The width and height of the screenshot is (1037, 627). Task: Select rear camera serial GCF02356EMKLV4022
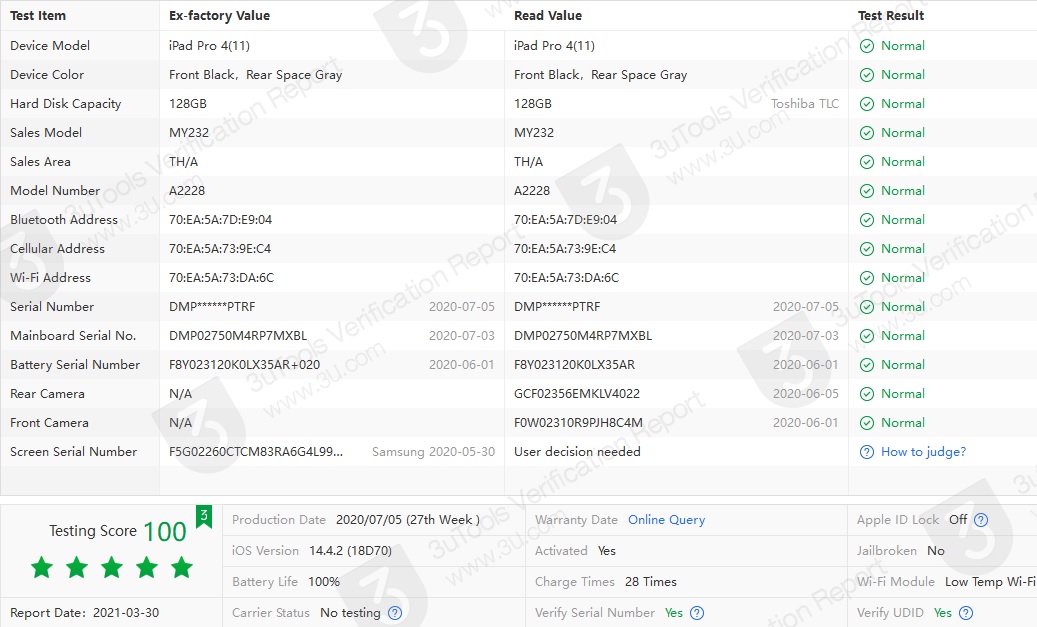pos(577,394)
